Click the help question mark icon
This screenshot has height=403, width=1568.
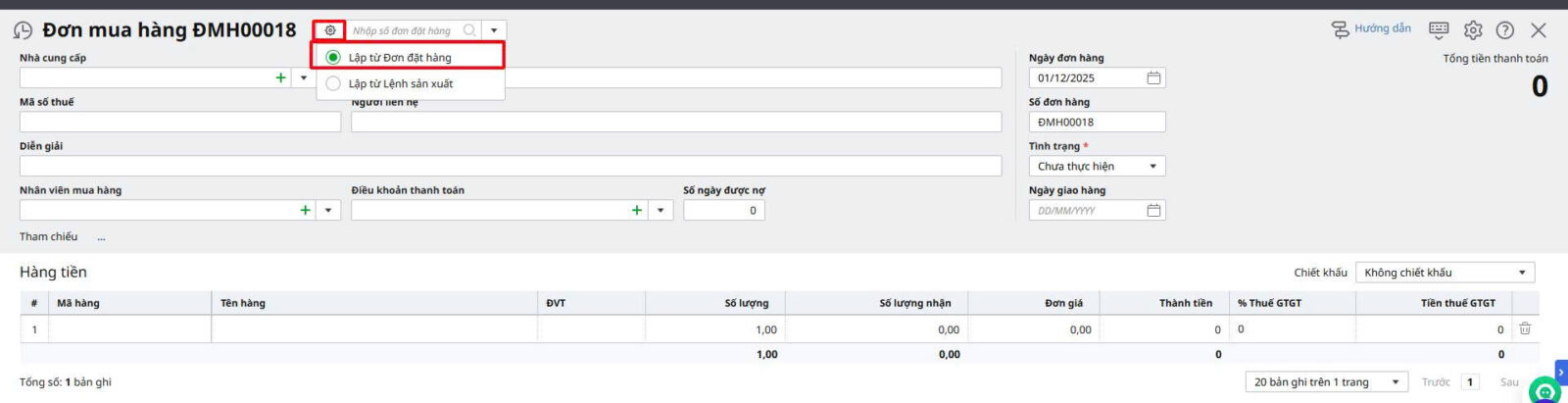[1505, 30]
